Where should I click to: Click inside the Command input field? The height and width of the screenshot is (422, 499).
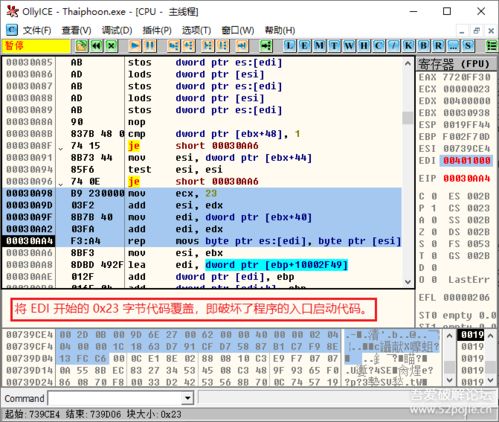116,398
